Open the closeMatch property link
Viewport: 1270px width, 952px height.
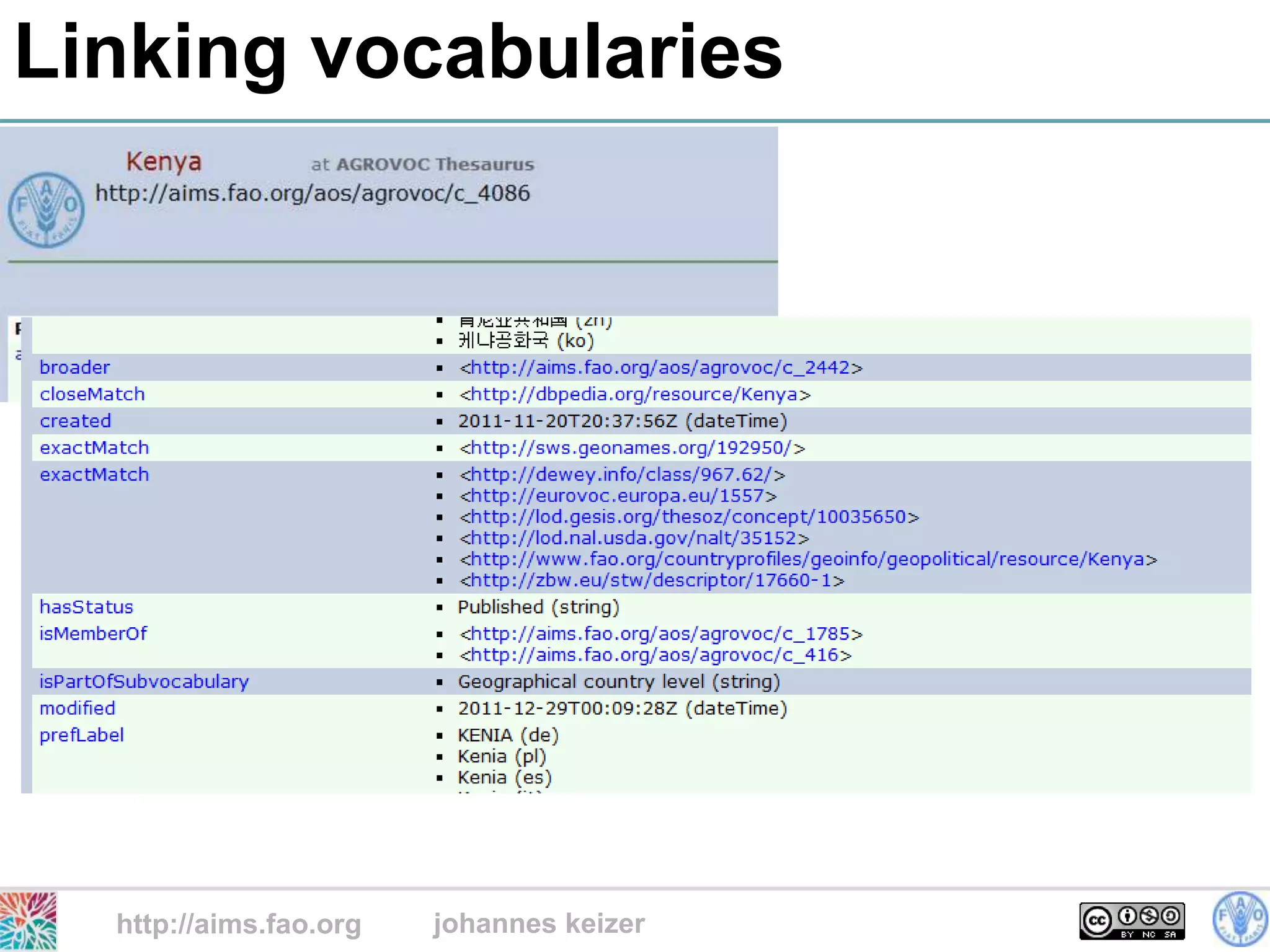[x=92, y=394]
